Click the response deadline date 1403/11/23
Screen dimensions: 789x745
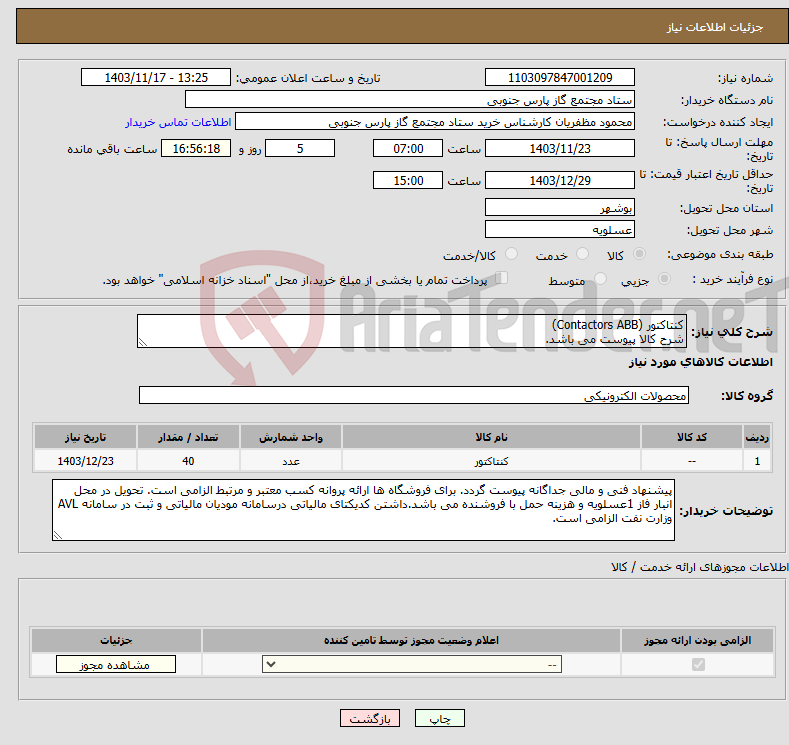[x=560, y=148]
